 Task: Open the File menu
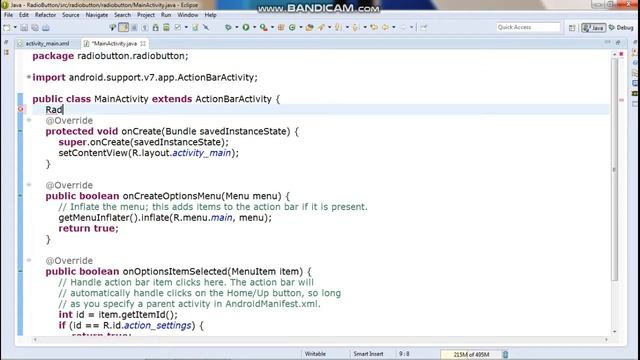tap(8, 15)
